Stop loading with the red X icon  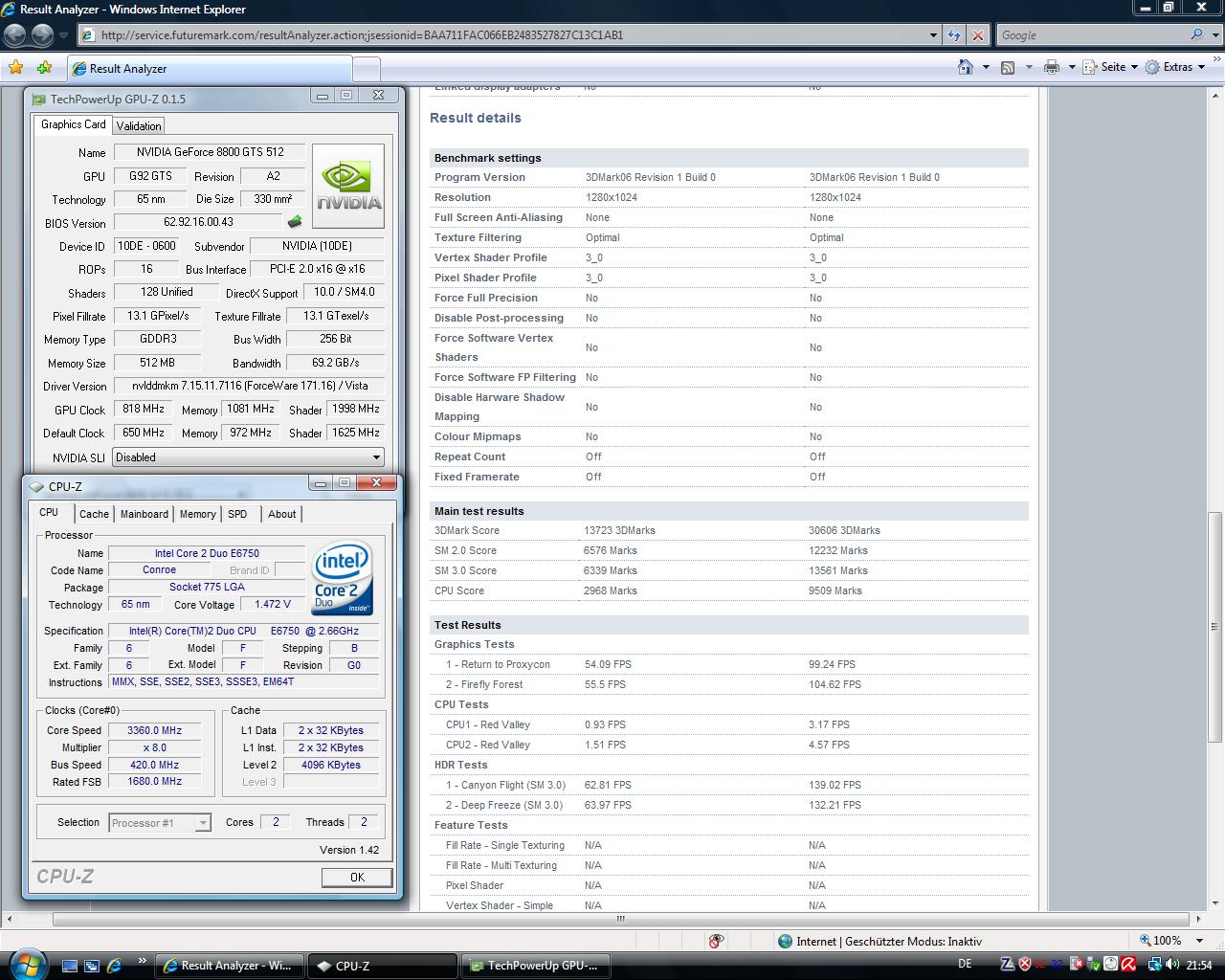[977, 35]
